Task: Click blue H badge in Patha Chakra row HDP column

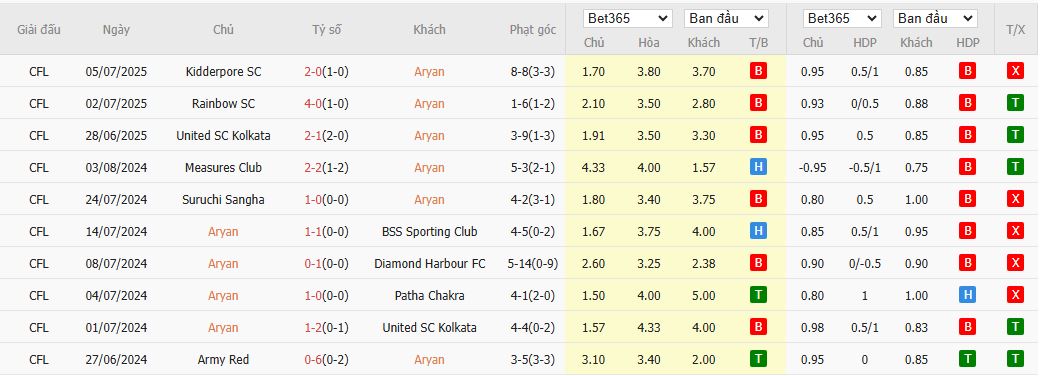Action: 967,296
